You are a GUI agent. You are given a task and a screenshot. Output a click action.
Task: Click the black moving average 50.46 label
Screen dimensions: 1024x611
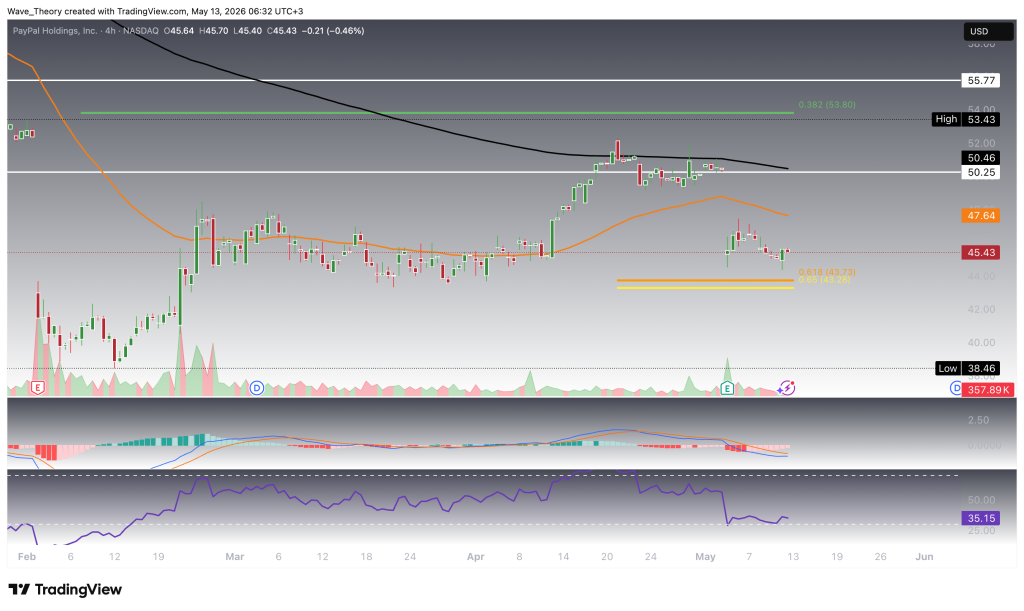[x=981, y=158]
